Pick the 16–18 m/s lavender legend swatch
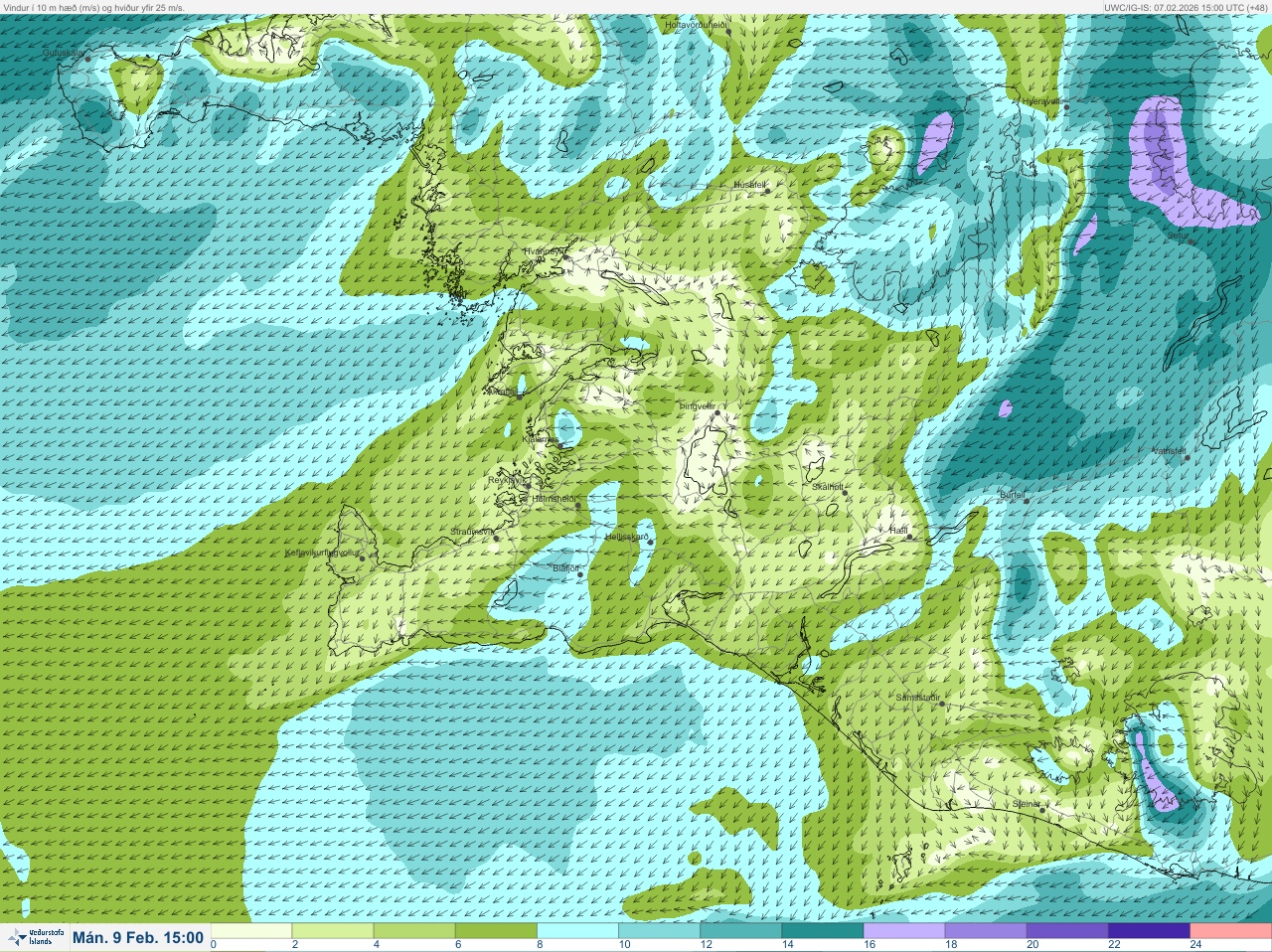The width and height of the screenshot is (1272, 952). [x=904, y=931]
